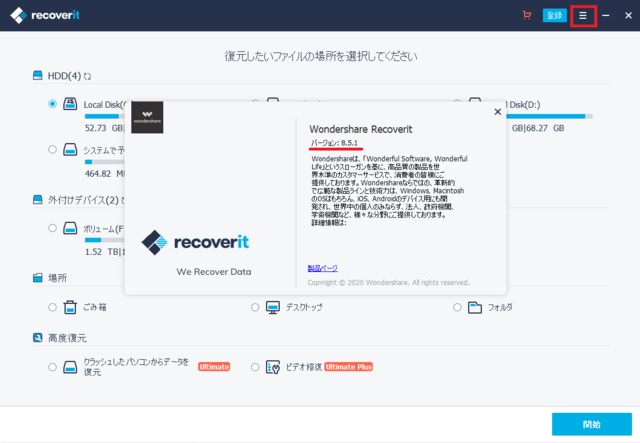The width and height of the screenshot is (640, 443).
Task: Click the Copyright 2020 Wondershare text
Action: pyautogui.click(x=389, y=283)
